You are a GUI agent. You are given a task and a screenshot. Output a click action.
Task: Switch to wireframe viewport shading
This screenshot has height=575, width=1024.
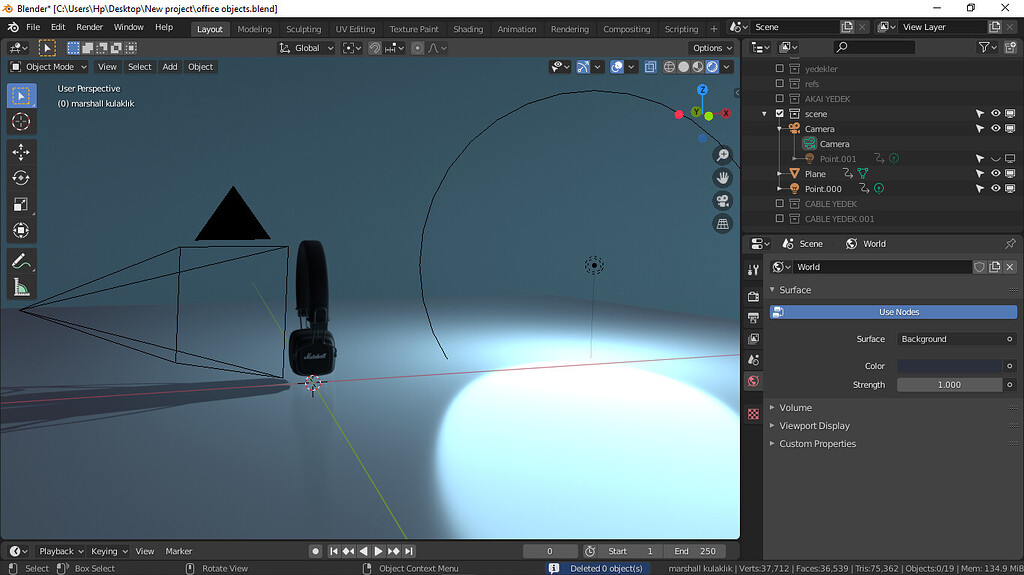[x=669, y=67]
